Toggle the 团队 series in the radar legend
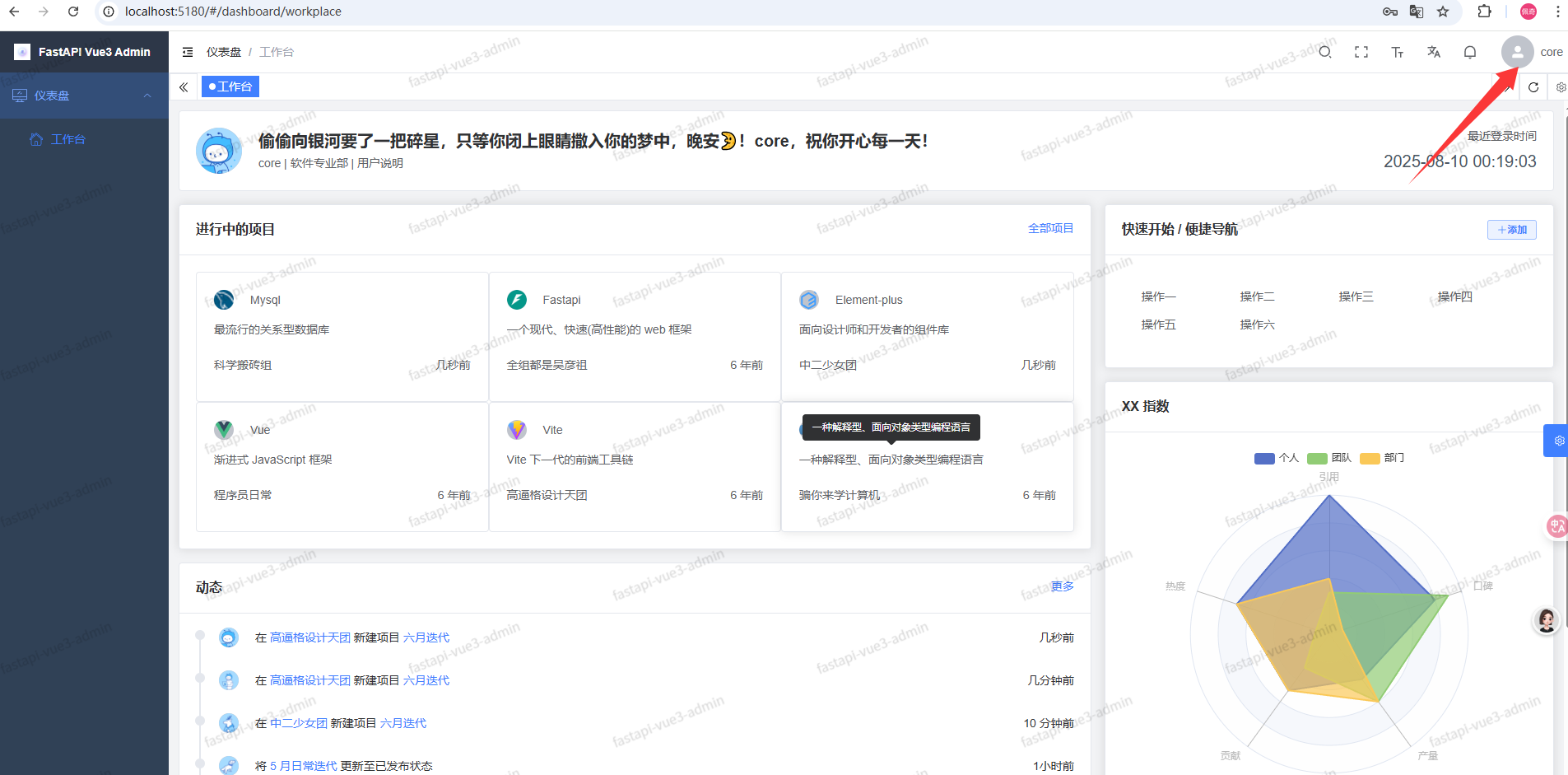The image size is (1568, 775). click(1328, 458)
